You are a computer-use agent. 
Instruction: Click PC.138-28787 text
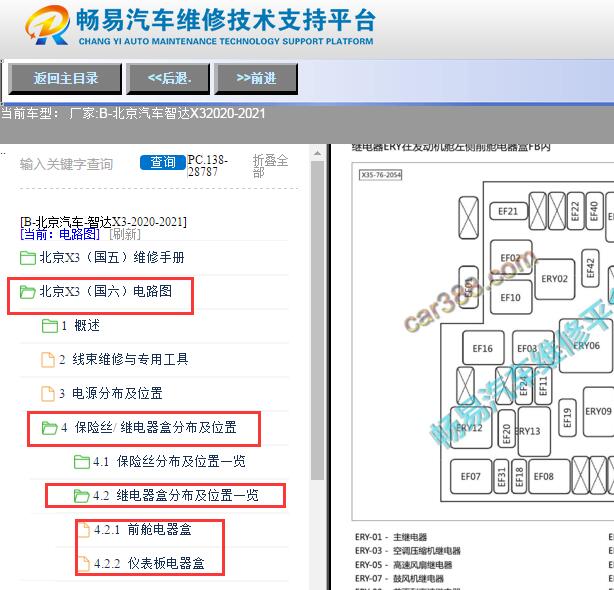pos(207,166)
